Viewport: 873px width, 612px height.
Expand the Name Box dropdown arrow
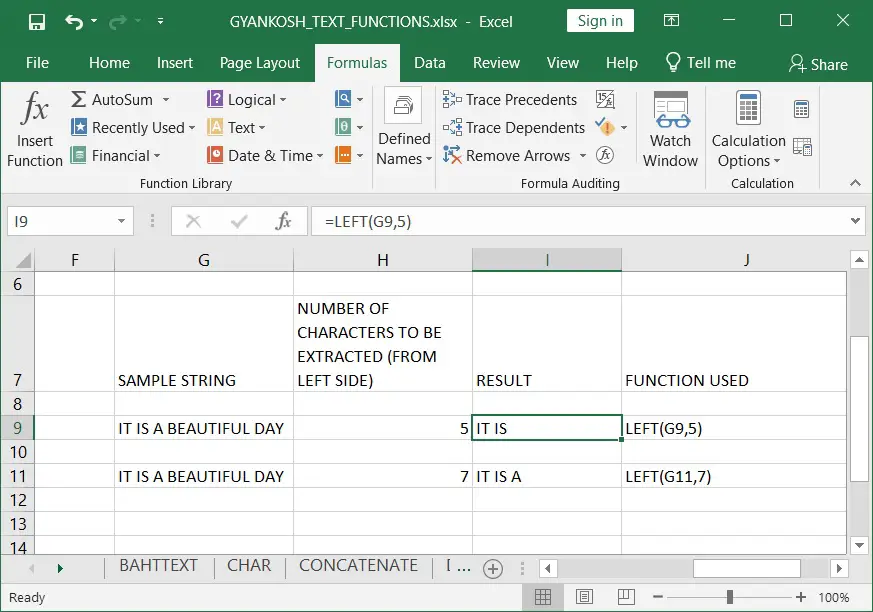pyautogui.click(x=121, y=221)
